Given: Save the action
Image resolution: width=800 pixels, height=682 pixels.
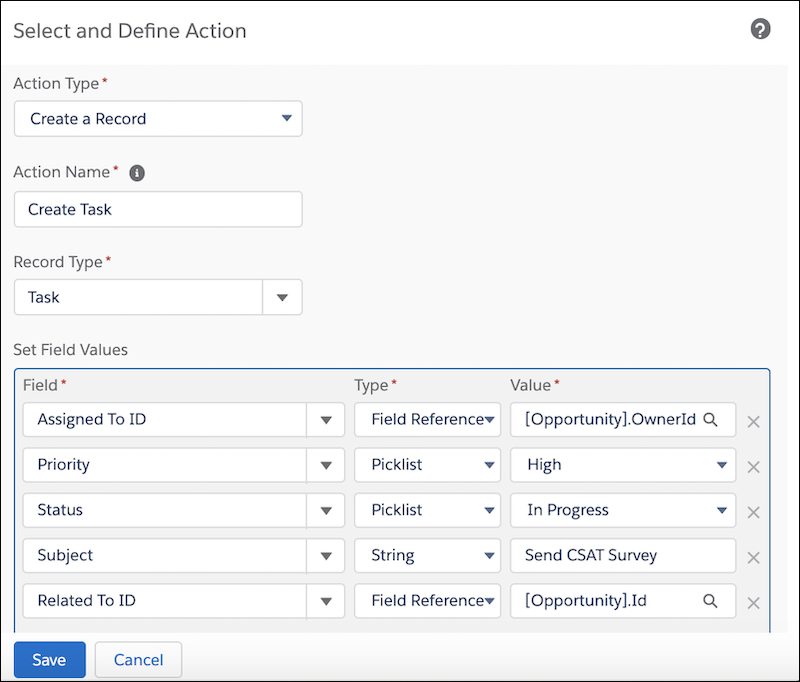Looking at the screenshot, I should click(x=49, y=660).
